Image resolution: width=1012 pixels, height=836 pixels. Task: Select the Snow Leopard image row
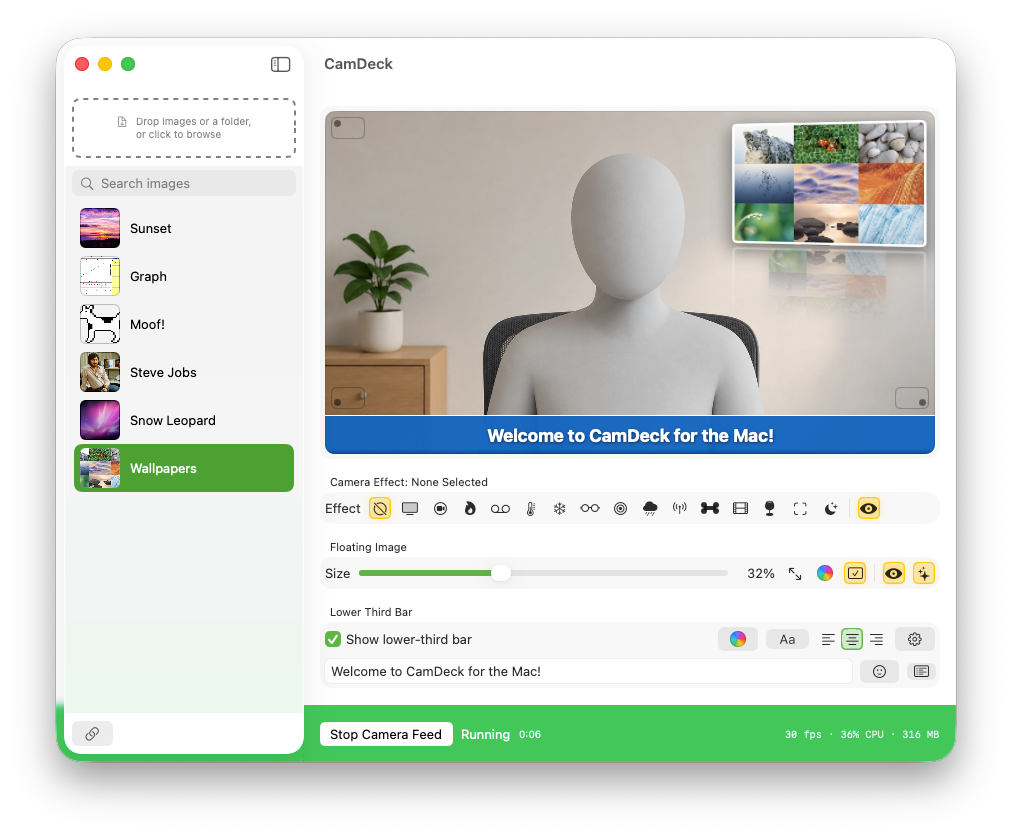pos(184,420)
